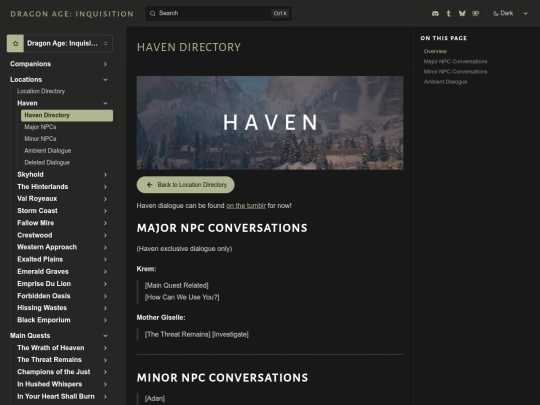Open The Threat Remains quest
Image resolution: width=540 pixels, height=405 pixels.
(49, 360)
